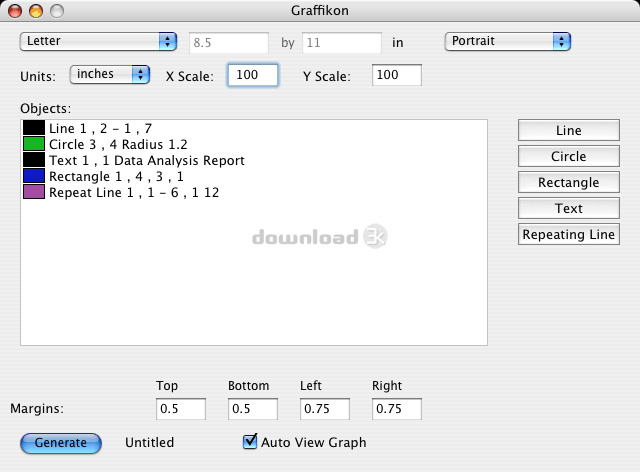Click the green Circle color swatch
The height and width of the screenshot is (472, 640).
34,144
